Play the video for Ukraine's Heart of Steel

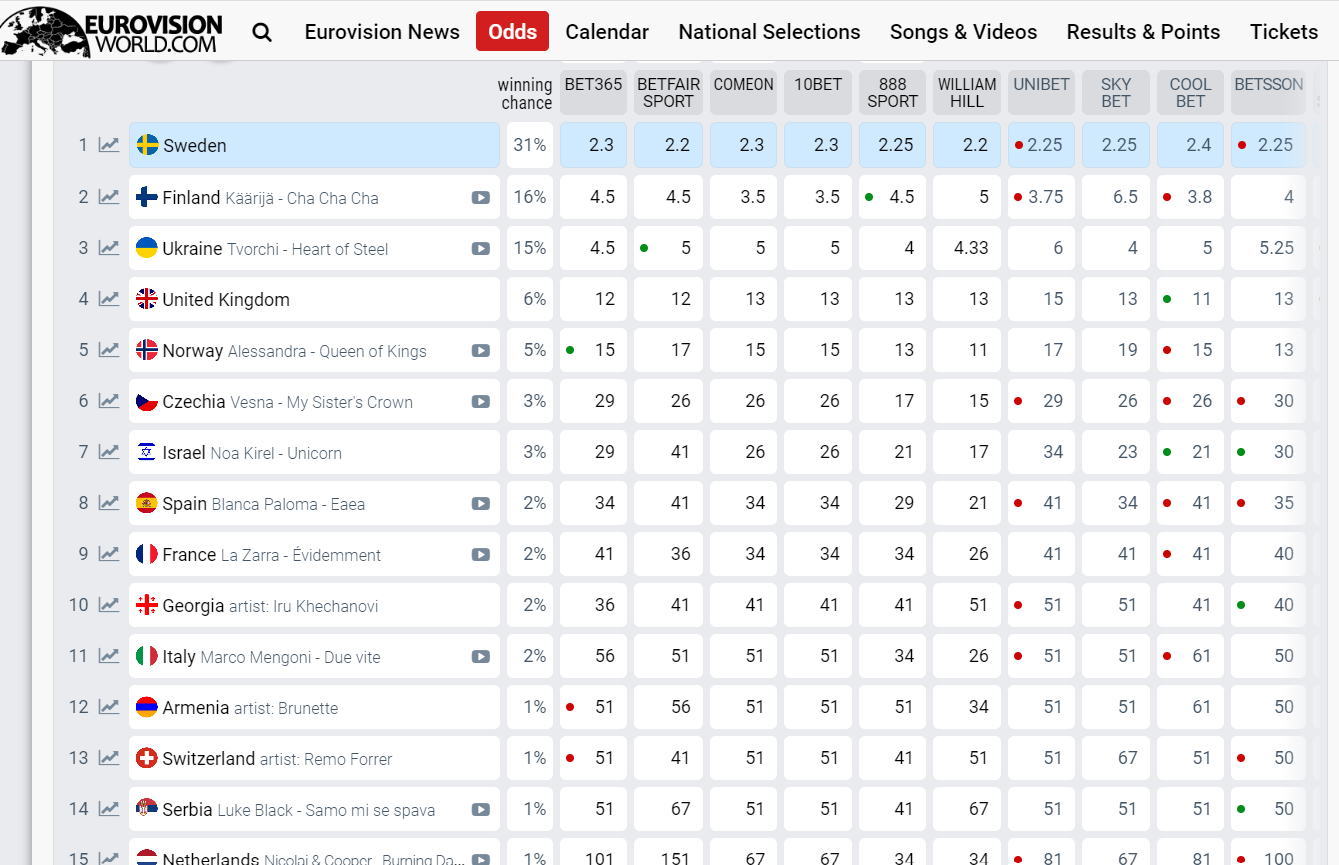pyautogui.click(x=481, y=249)
